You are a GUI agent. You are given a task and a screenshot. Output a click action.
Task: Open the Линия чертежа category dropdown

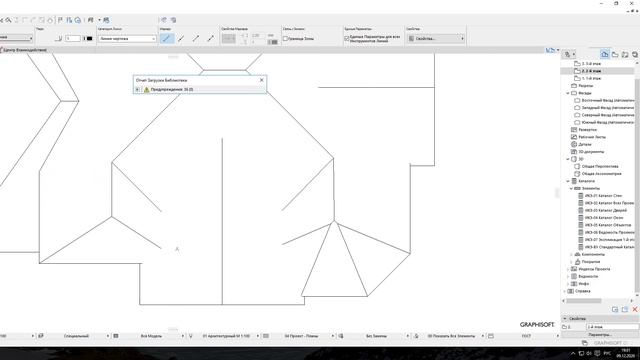[x=127, y=39]
